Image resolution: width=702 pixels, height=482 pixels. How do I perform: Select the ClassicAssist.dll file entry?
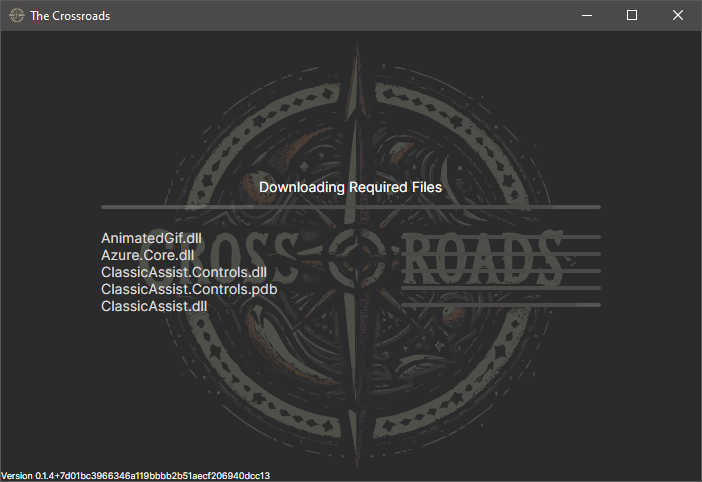coord(154,306)
